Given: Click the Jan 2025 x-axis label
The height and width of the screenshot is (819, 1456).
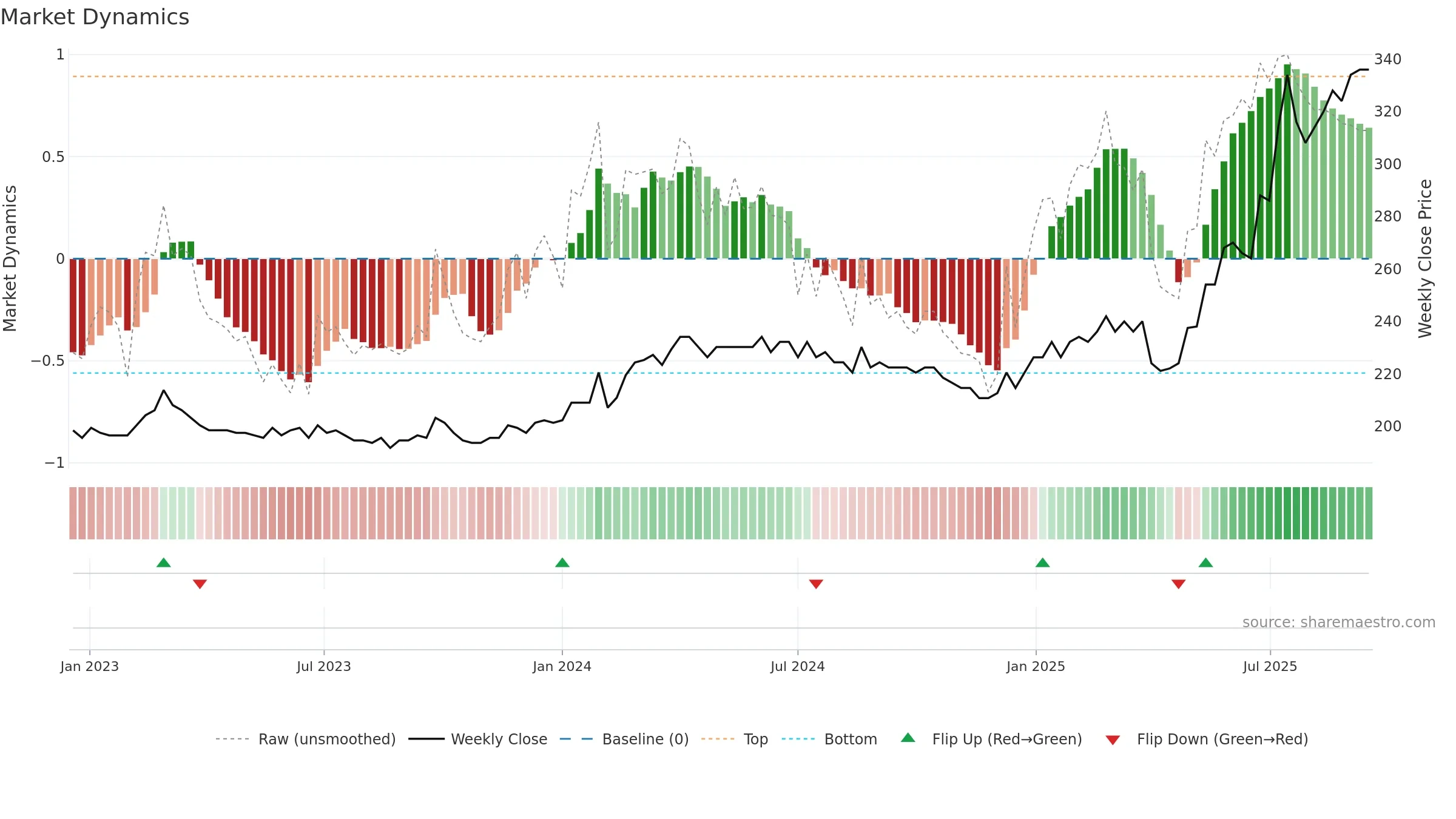Looking at the screenshot, I should pos(1036,666).
